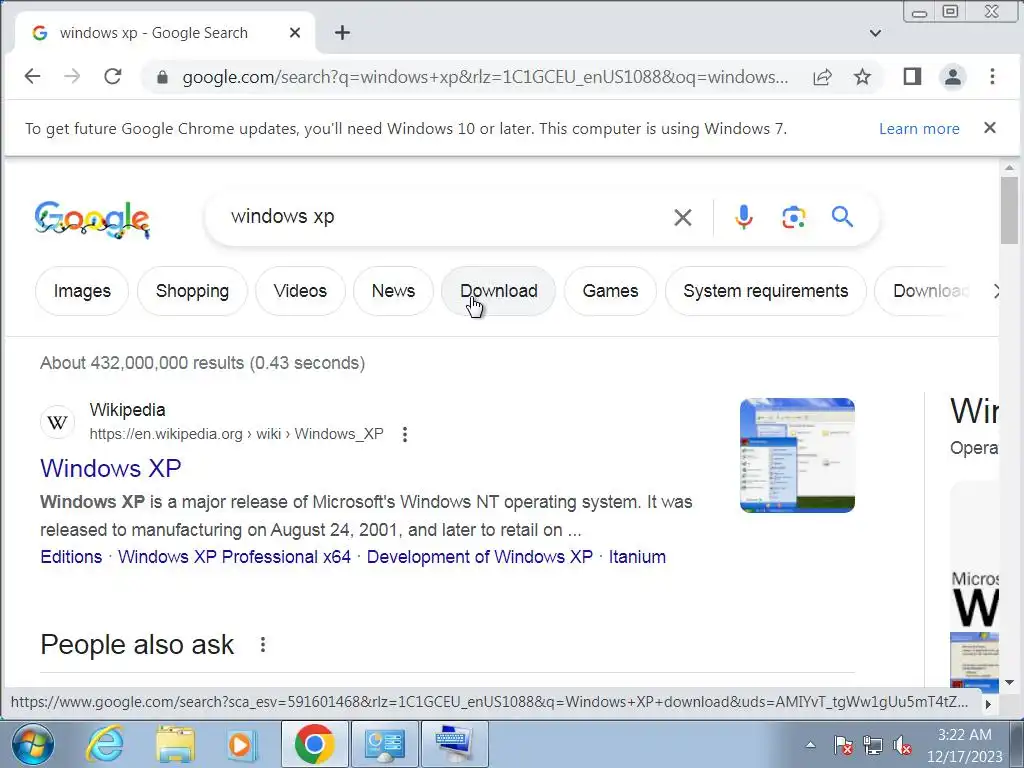
Task: Select the System requirements filter chip
Action: (765, 291)
